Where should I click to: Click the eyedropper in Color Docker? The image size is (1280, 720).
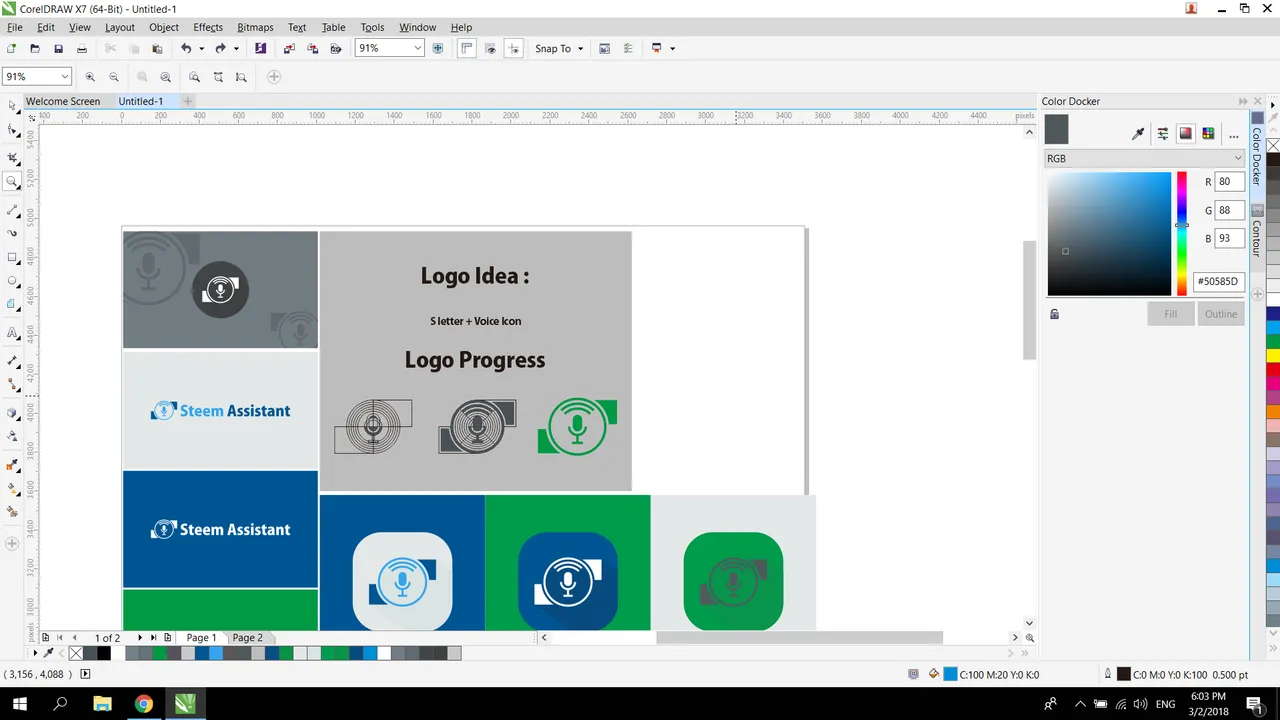click(1138, 133)
